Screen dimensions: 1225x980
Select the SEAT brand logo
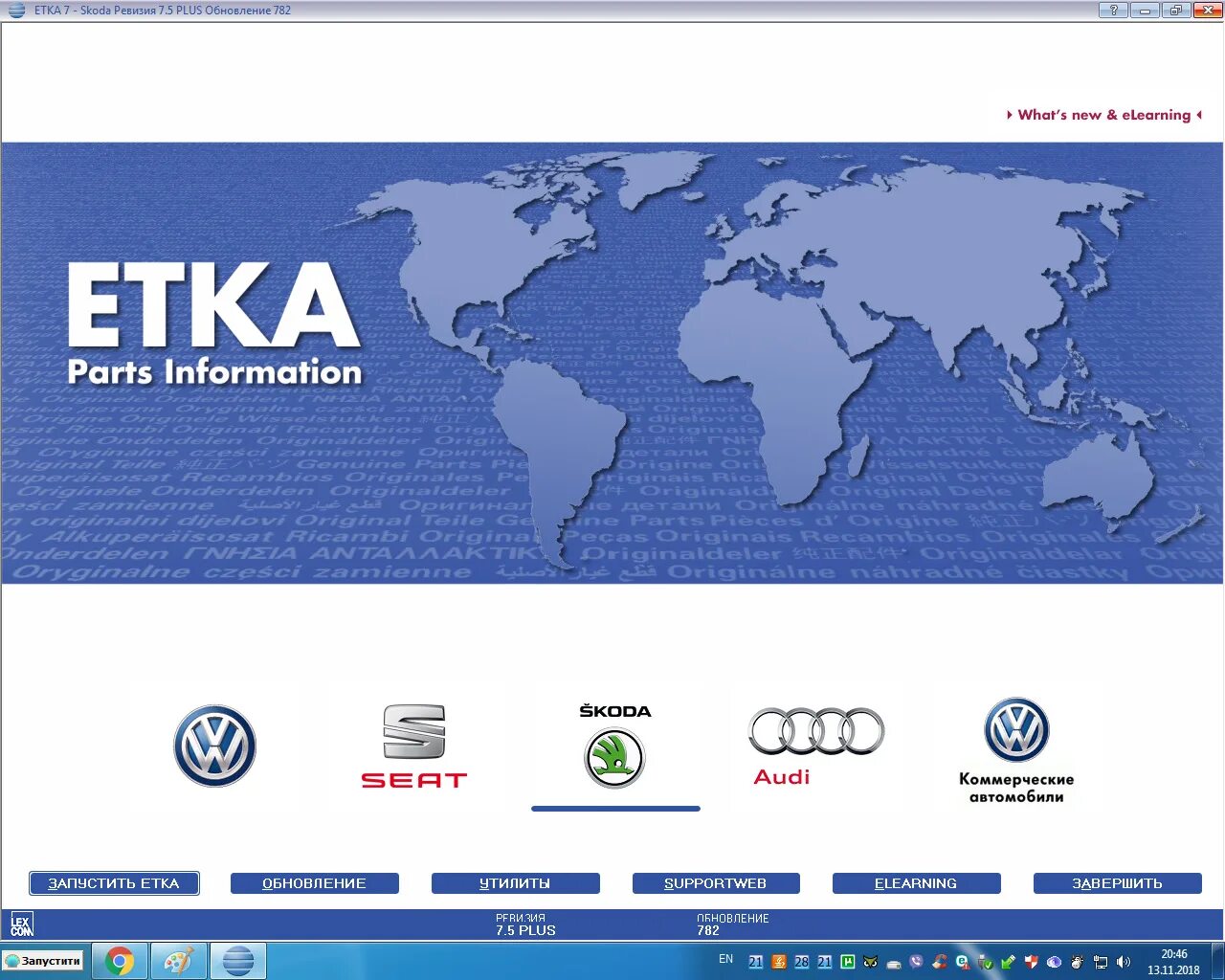(x=413, y=746)
